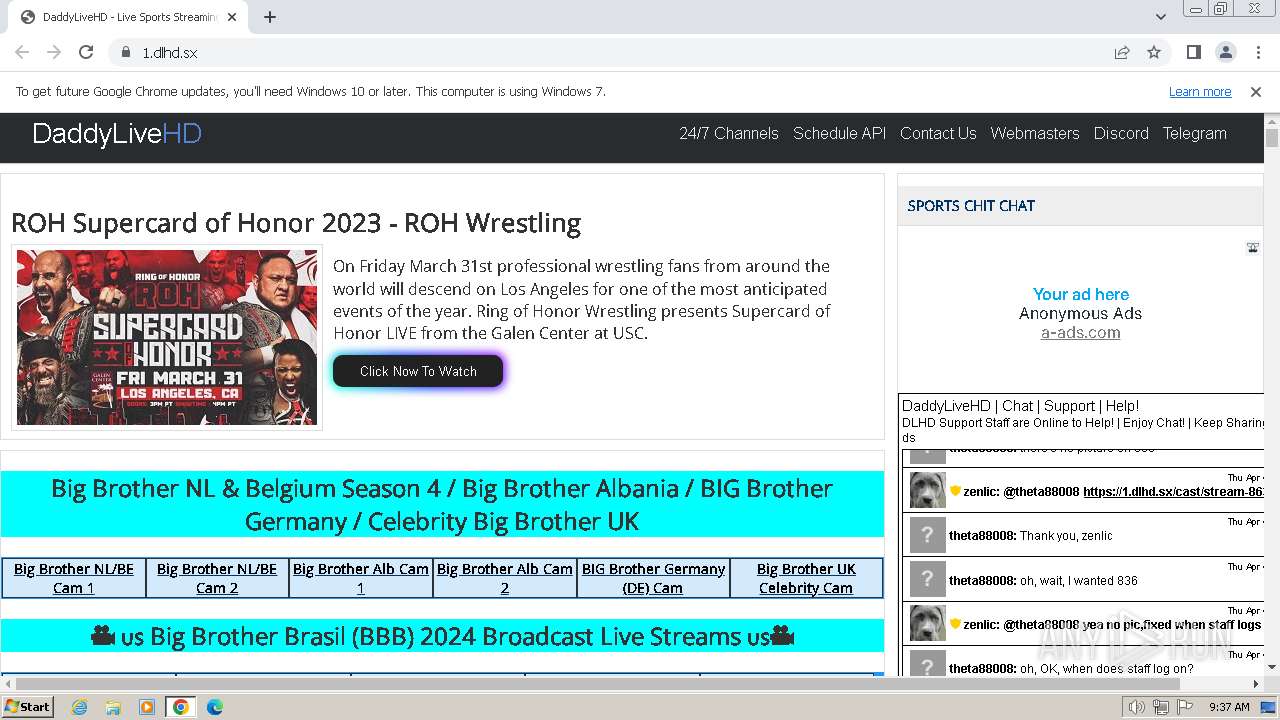Click theta88008 name on 'wanted 836' message

pyautogui.click(x=982, y=580)
